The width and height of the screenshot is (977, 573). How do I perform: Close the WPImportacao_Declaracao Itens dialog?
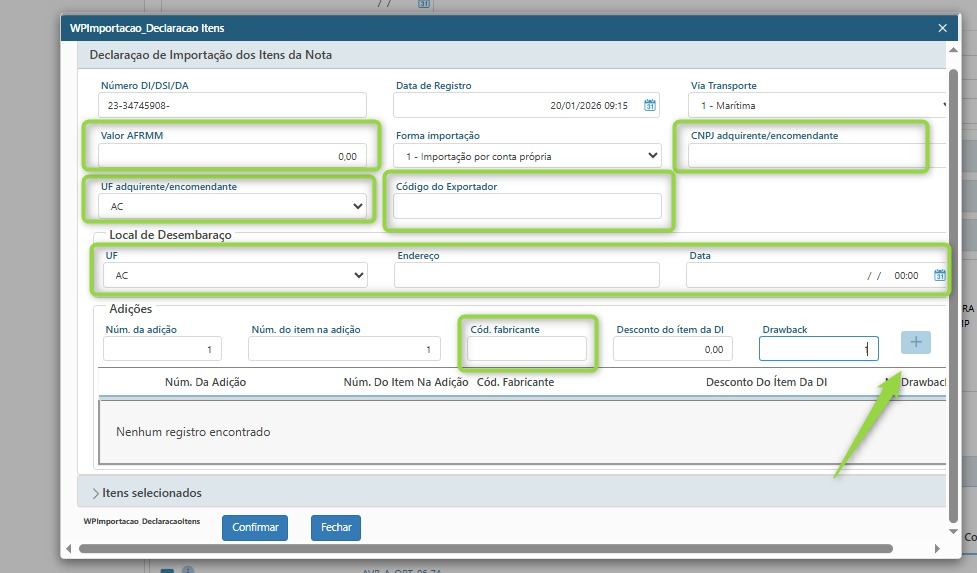click(x=942, y=29)
